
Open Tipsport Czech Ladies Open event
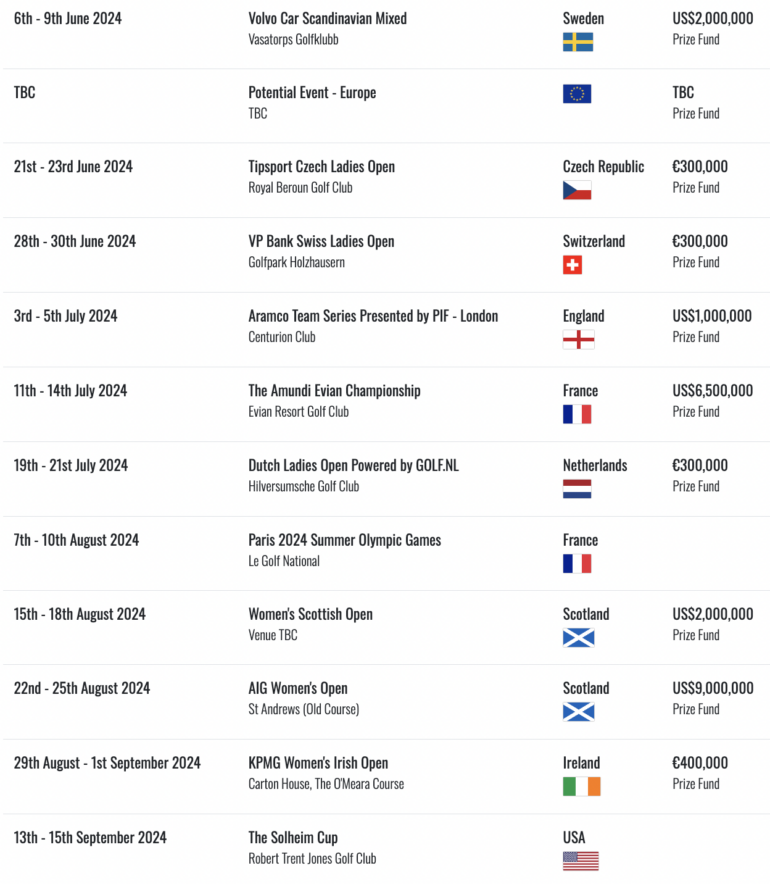pyautogui.click(x=321, y=167)
